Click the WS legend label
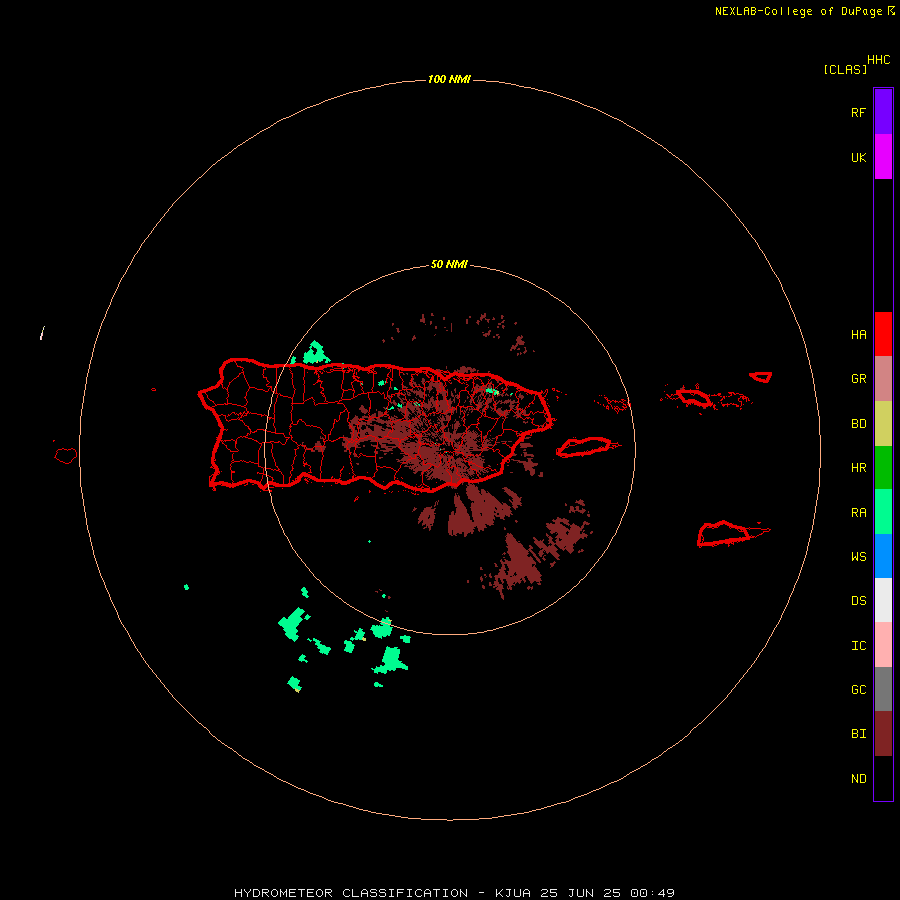The height and width of the screenshot is (900, 900). pyautogui.click(x=858, y=556)
